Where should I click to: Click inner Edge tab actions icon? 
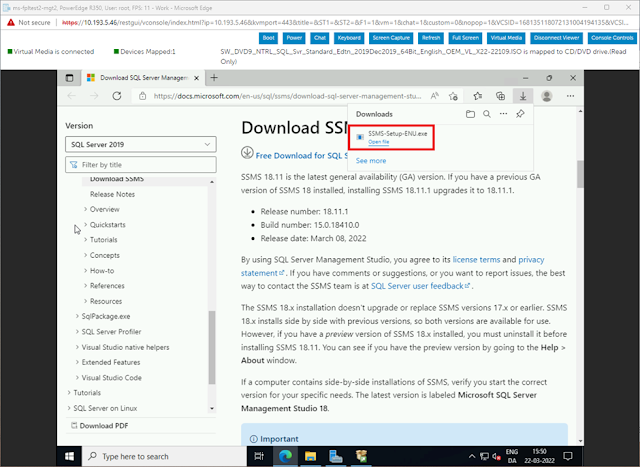(69, 78)
